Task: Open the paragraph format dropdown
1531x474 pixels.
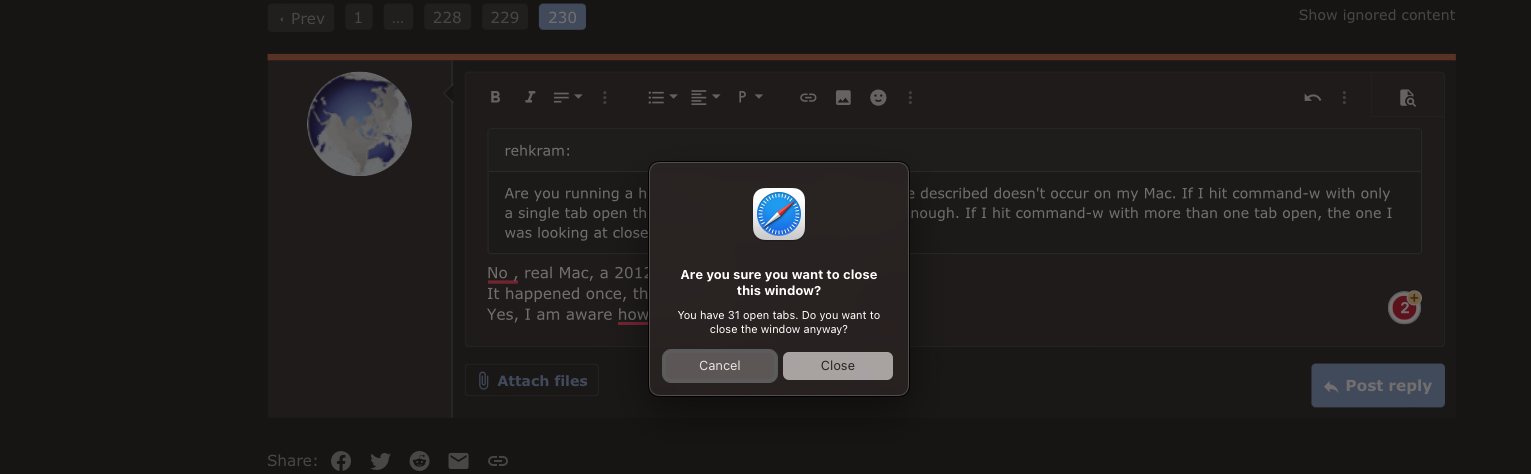Action: coord(750,97)
